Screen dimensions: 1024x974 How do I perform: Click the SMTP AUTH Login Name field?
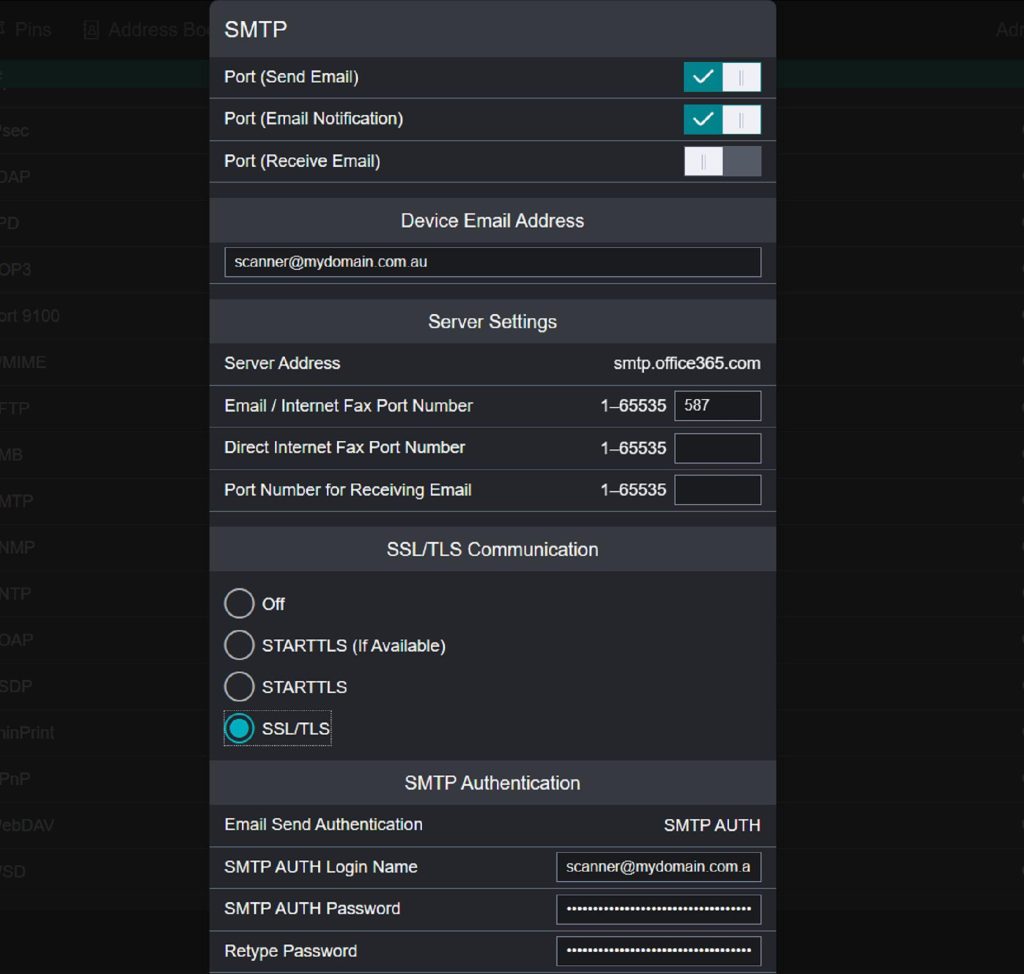tap(658, 867)
